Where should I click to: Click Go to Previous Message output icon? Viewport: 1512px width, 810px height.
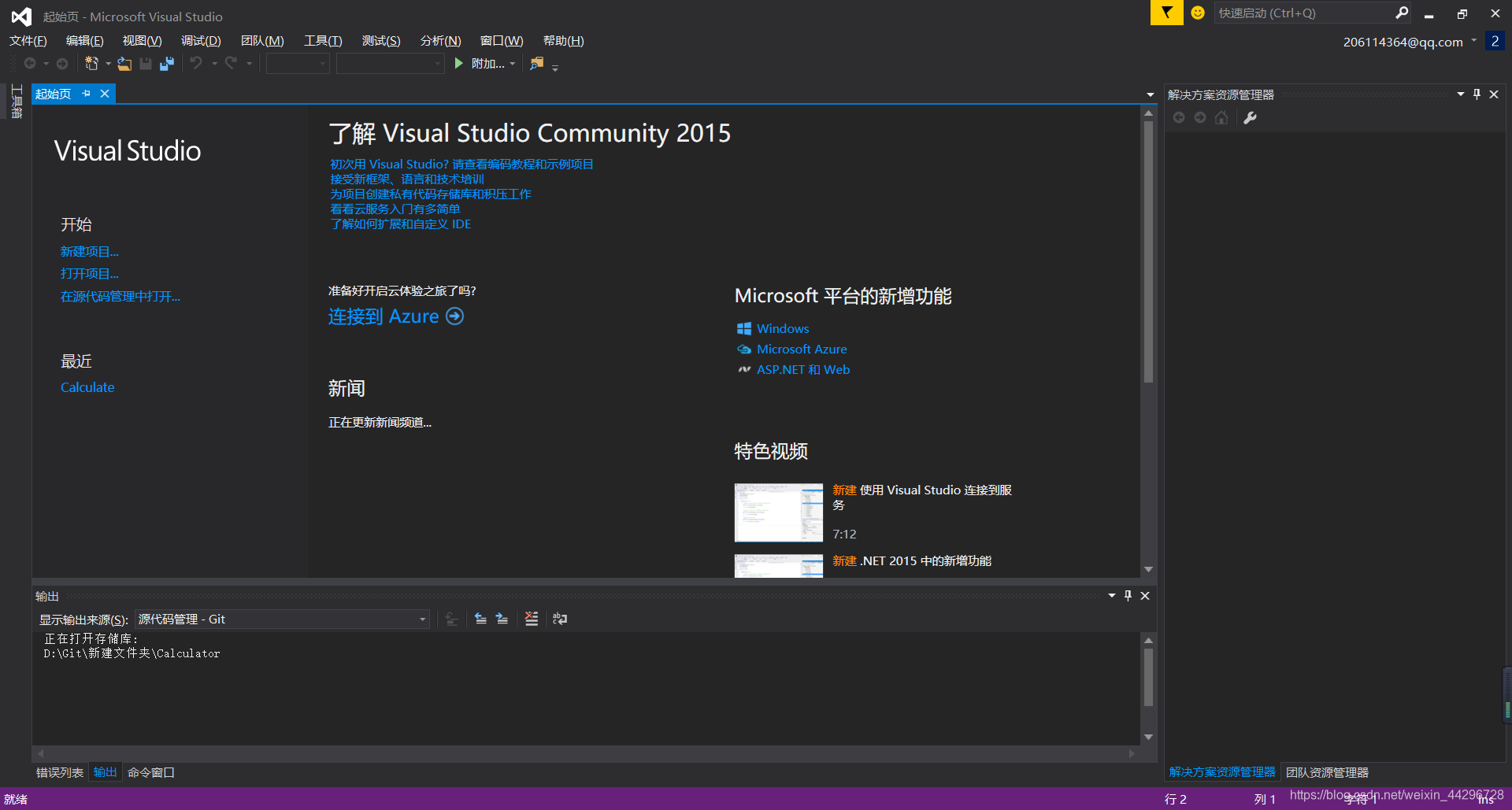click(480, 619)
